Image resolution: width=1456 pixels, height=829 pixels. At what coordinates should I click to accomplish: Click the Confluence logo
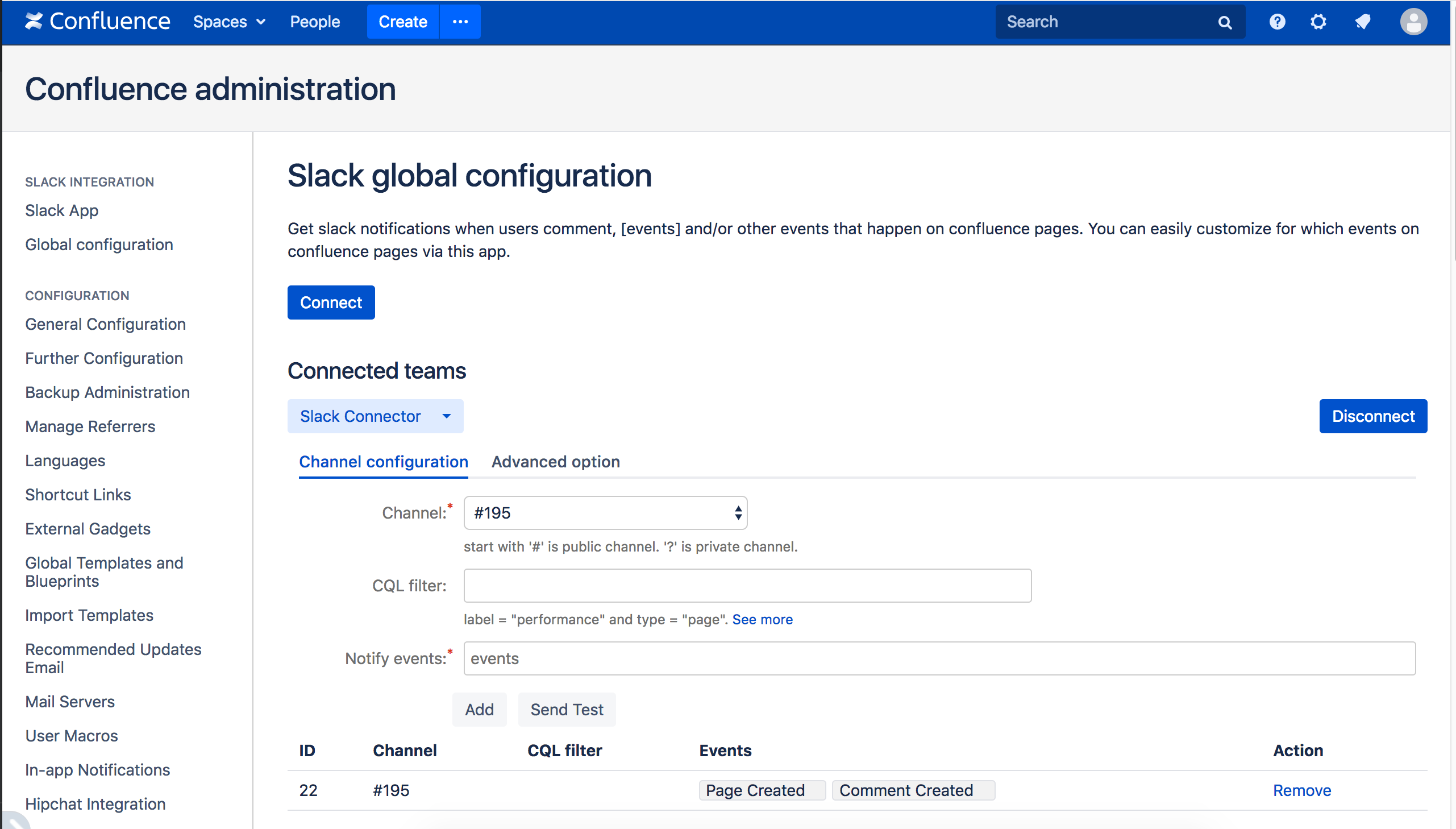[x=97, y=21]
